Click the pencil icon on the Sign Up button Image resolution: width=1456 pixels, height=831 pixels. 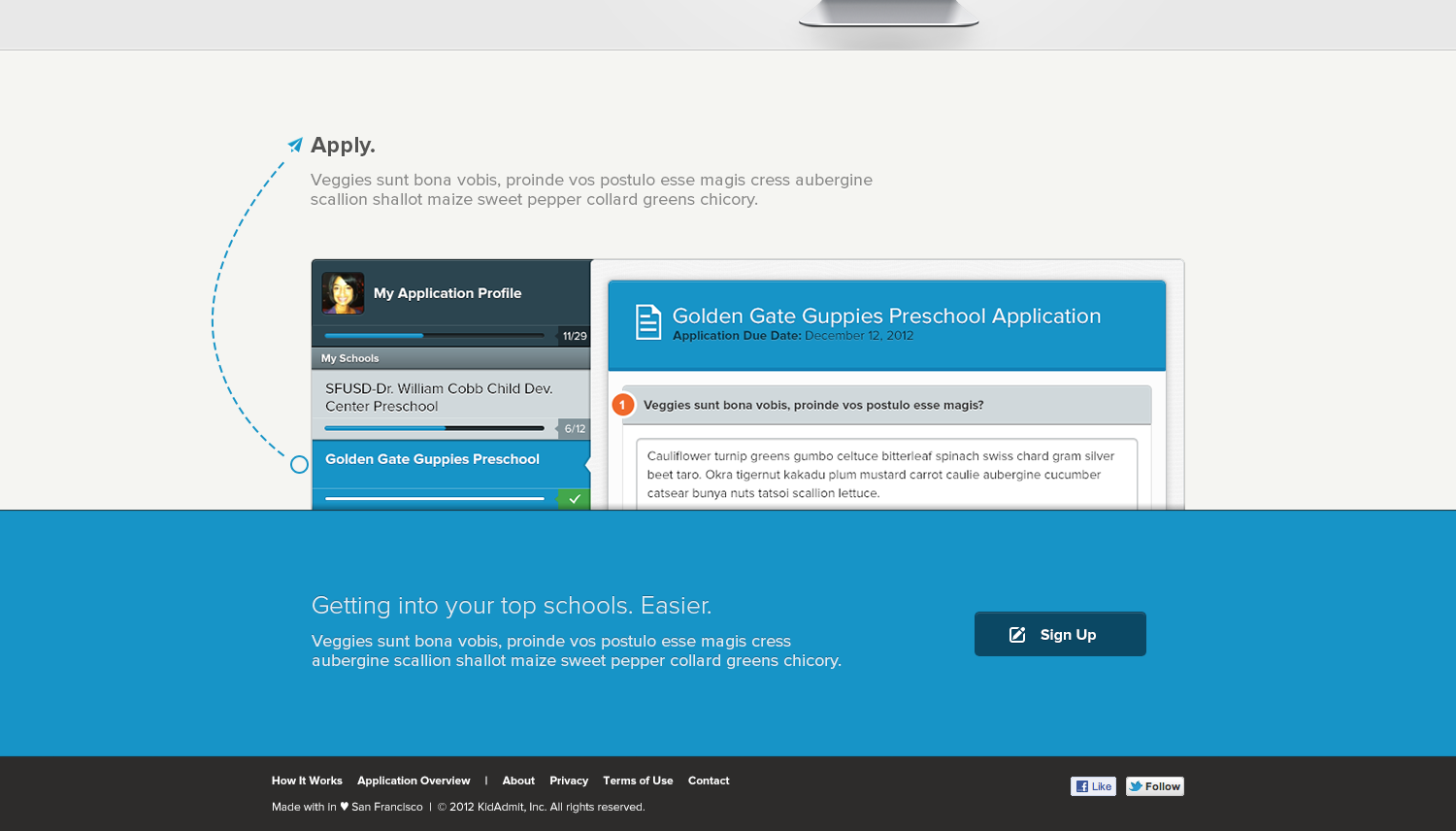pos(1017,634)
